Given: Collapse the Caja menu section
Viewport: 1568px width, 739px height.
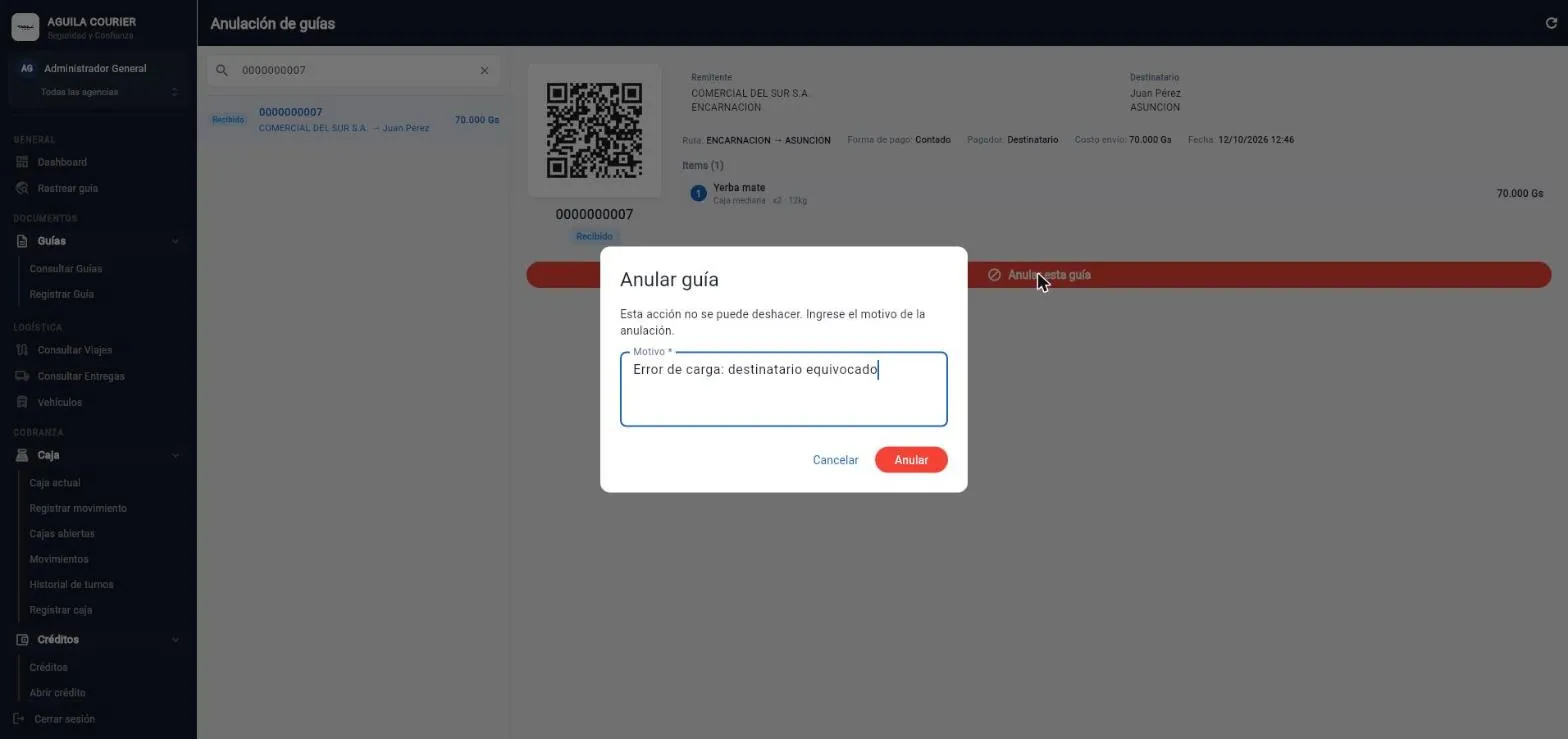Looking at the screenshot, I should tap(175, 455).
